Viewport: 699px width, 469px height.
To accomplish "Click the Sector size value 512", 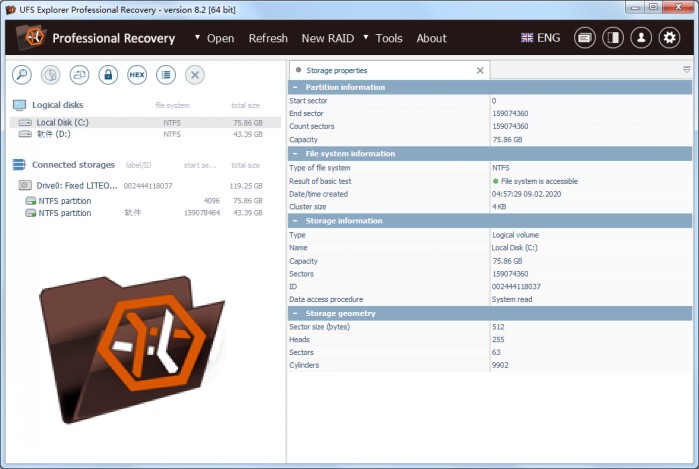I will (x=498, y=327).
